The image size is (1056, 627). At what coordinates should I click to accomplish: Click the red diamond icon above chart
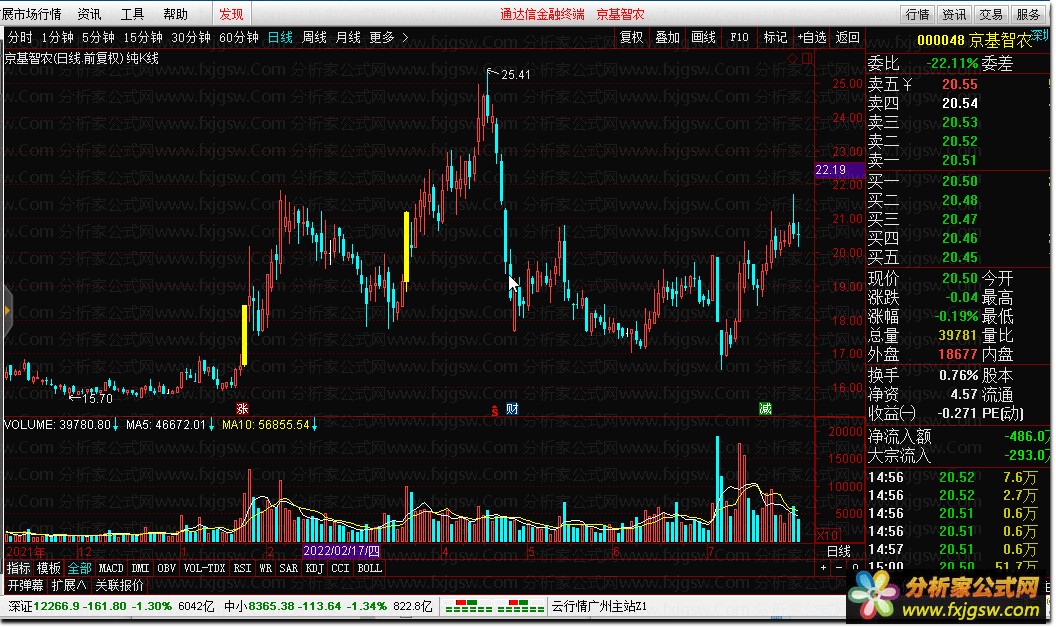(792, 59)
